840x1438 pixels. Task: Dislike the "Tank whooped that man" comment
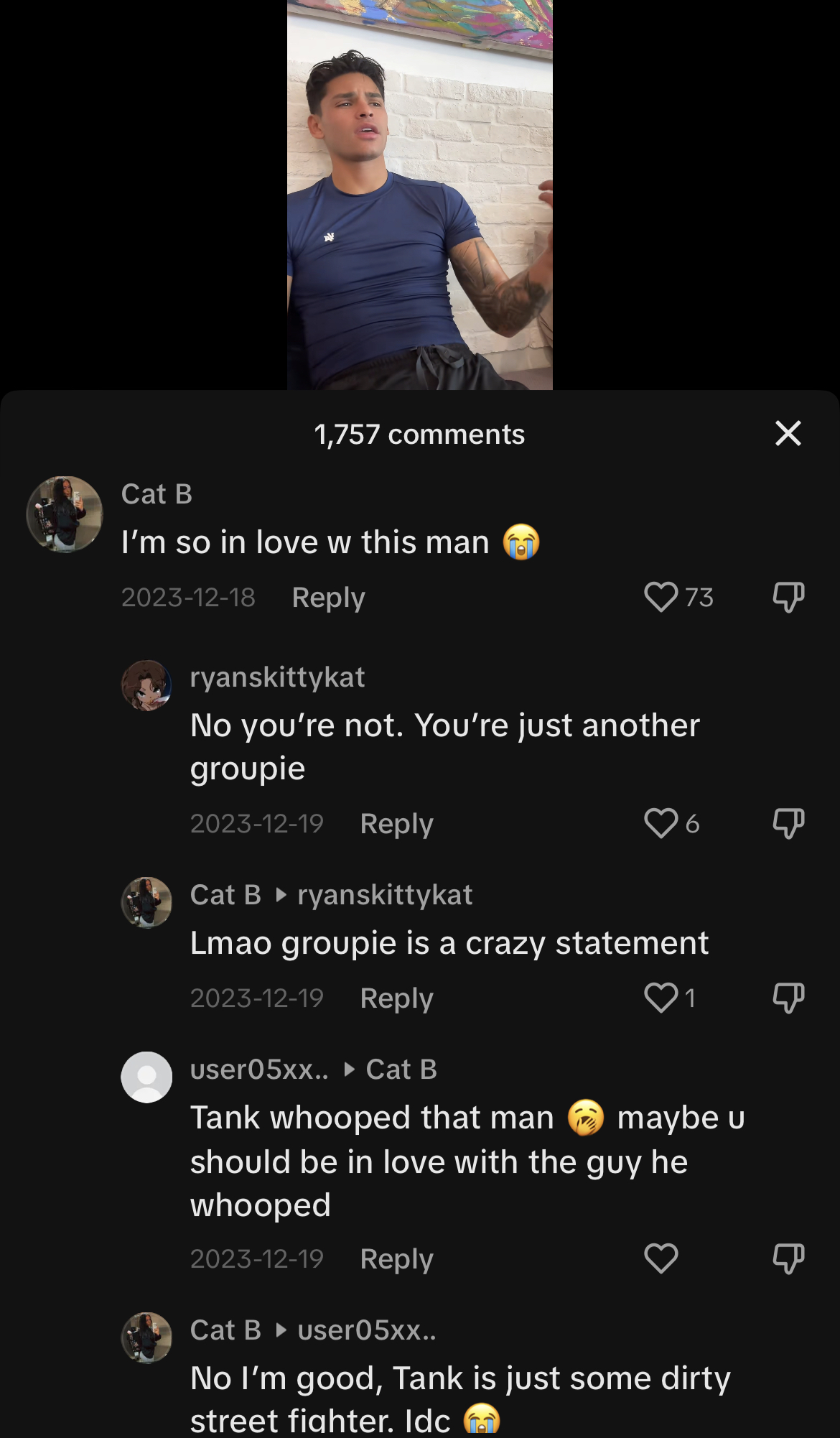788,1258
